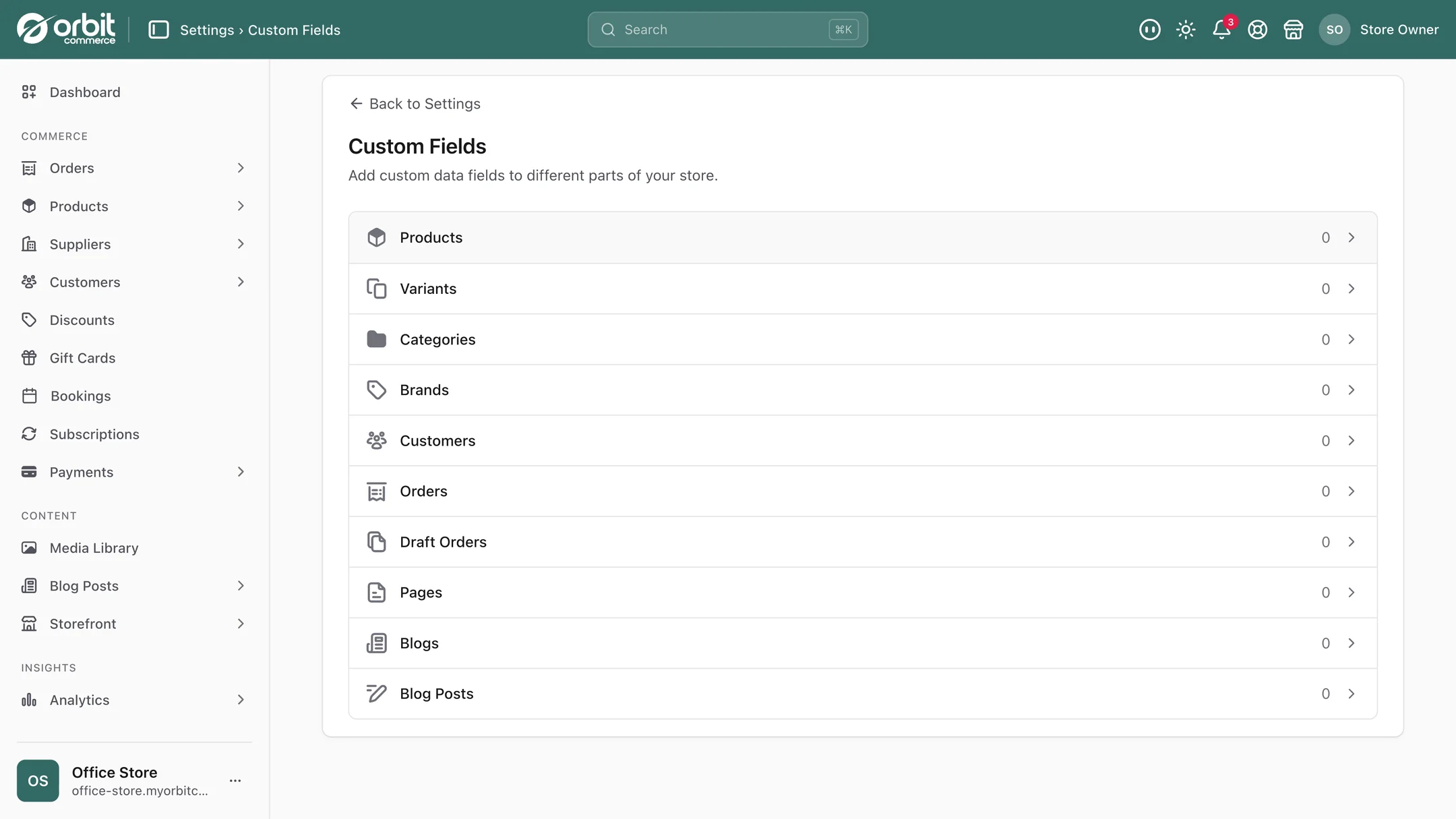
Task: Open Draft Orders custom fields row
Action: click(x=863, y=542)
